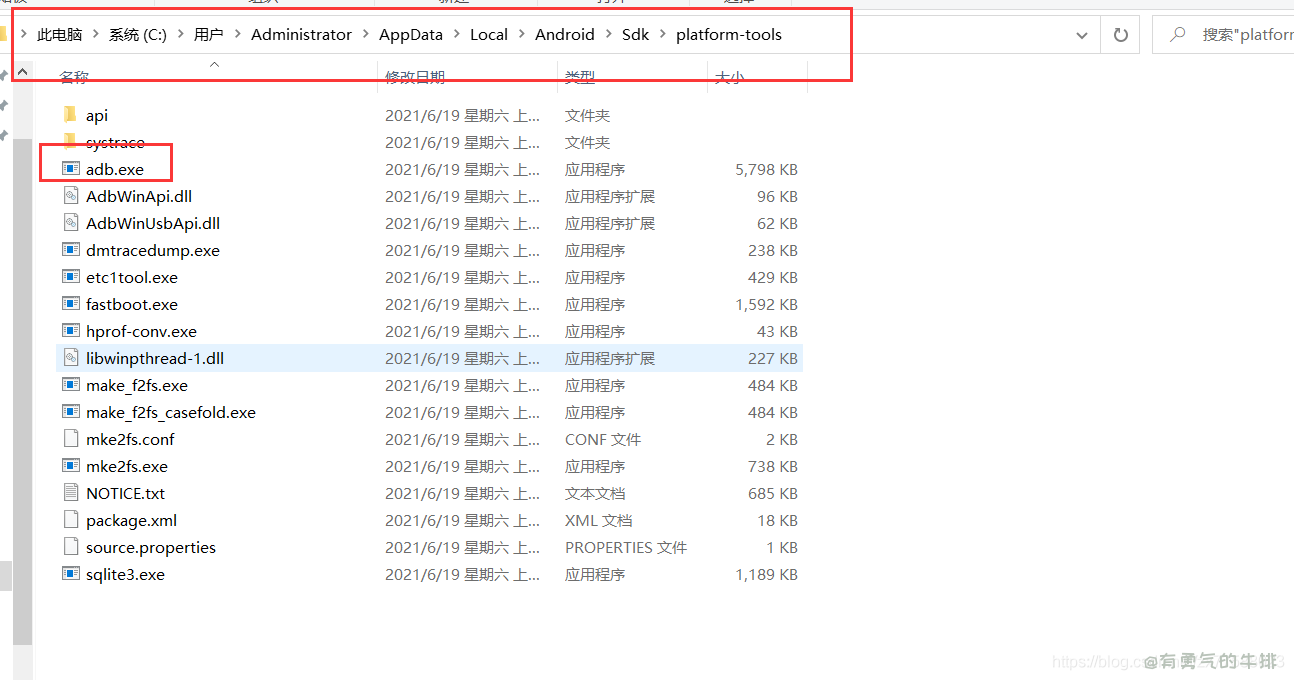1294x680 pixels.
Task: Select the systrace folder icon
Action: pyautogui.click(x=70, y=142)
